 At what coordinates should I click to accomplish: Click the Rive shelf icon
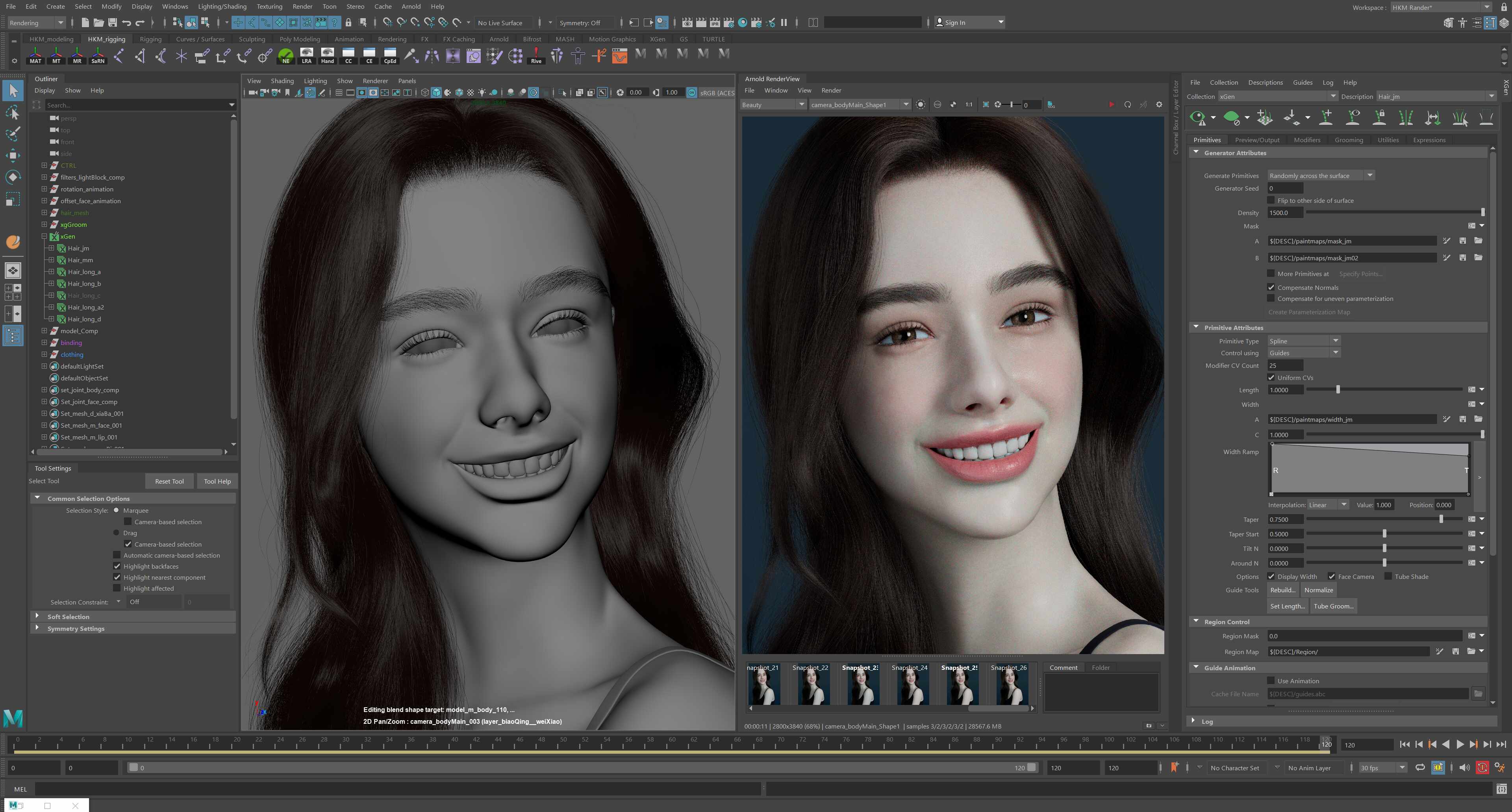coord(535,56)
